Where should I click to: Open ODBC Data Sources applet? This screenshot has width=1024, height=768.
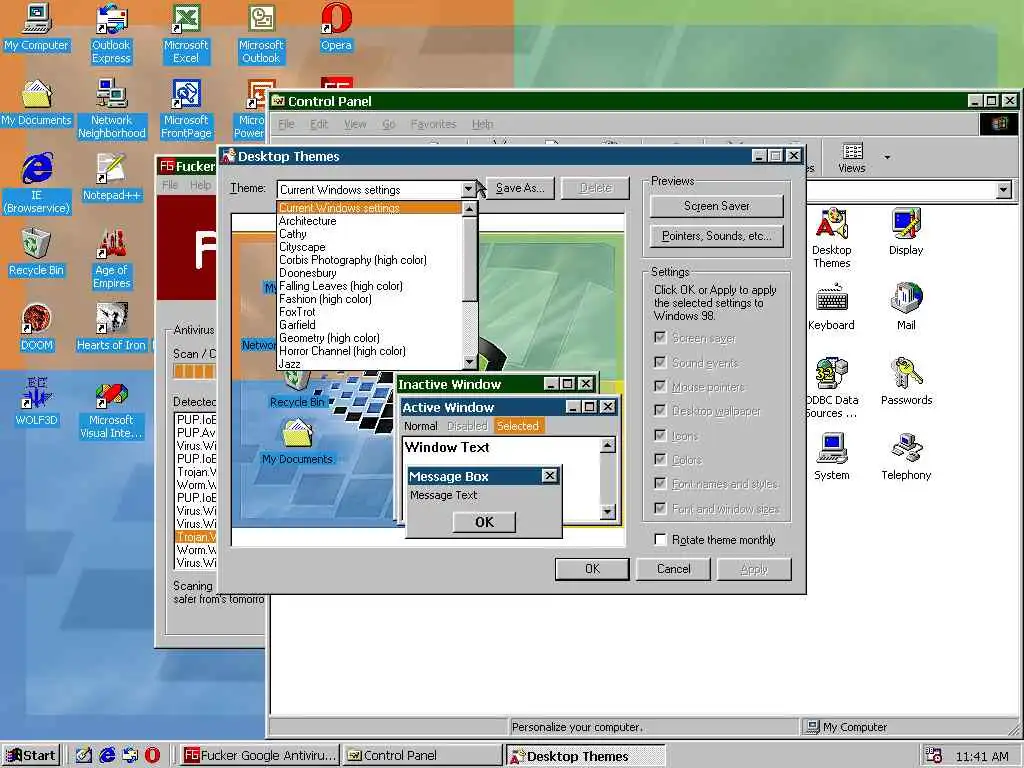(x=831, y=389)
